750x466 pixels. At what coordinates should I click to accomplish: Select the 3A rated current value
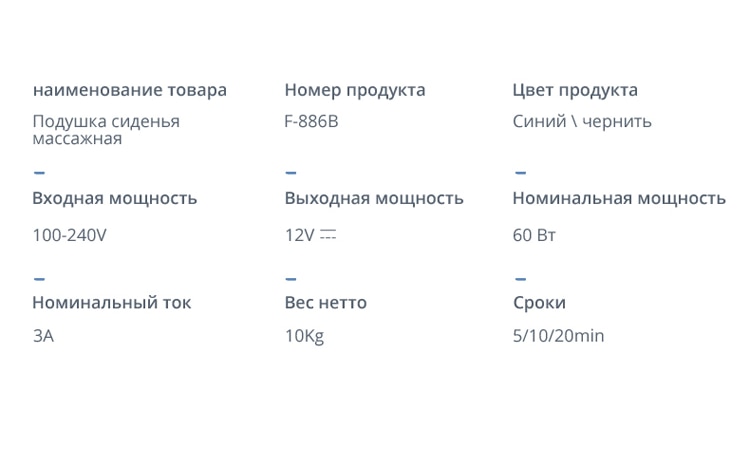pyautogui.click(x=43, y=336)
